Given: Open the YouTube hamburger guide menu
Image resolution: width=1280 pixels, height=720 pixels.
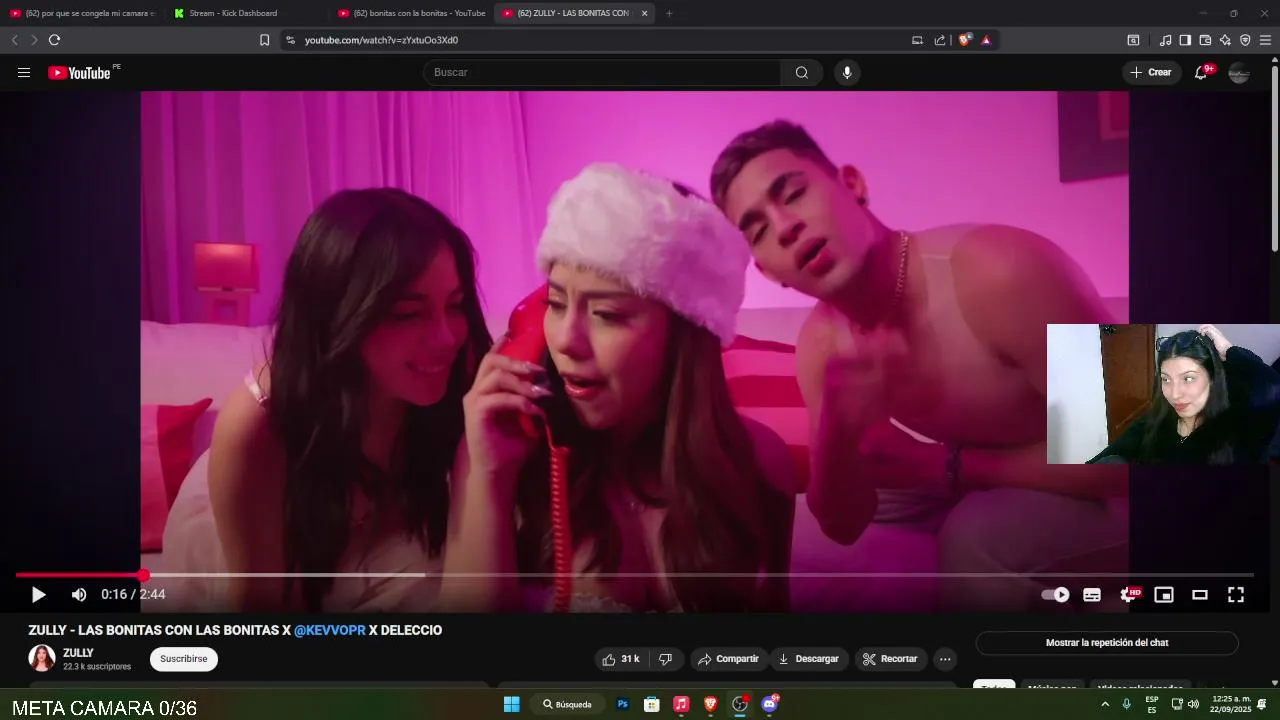Looking at the screenshot, I should pyautogui.click(x=24, y=72).
